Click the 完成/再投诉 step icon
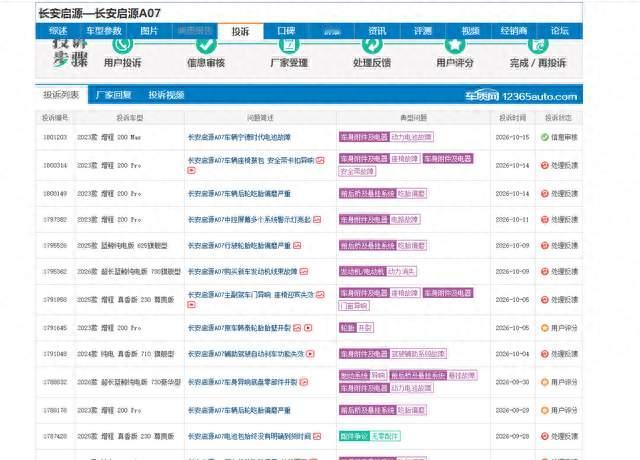This screenshot has width=640, height=460. tap(538, 44)
